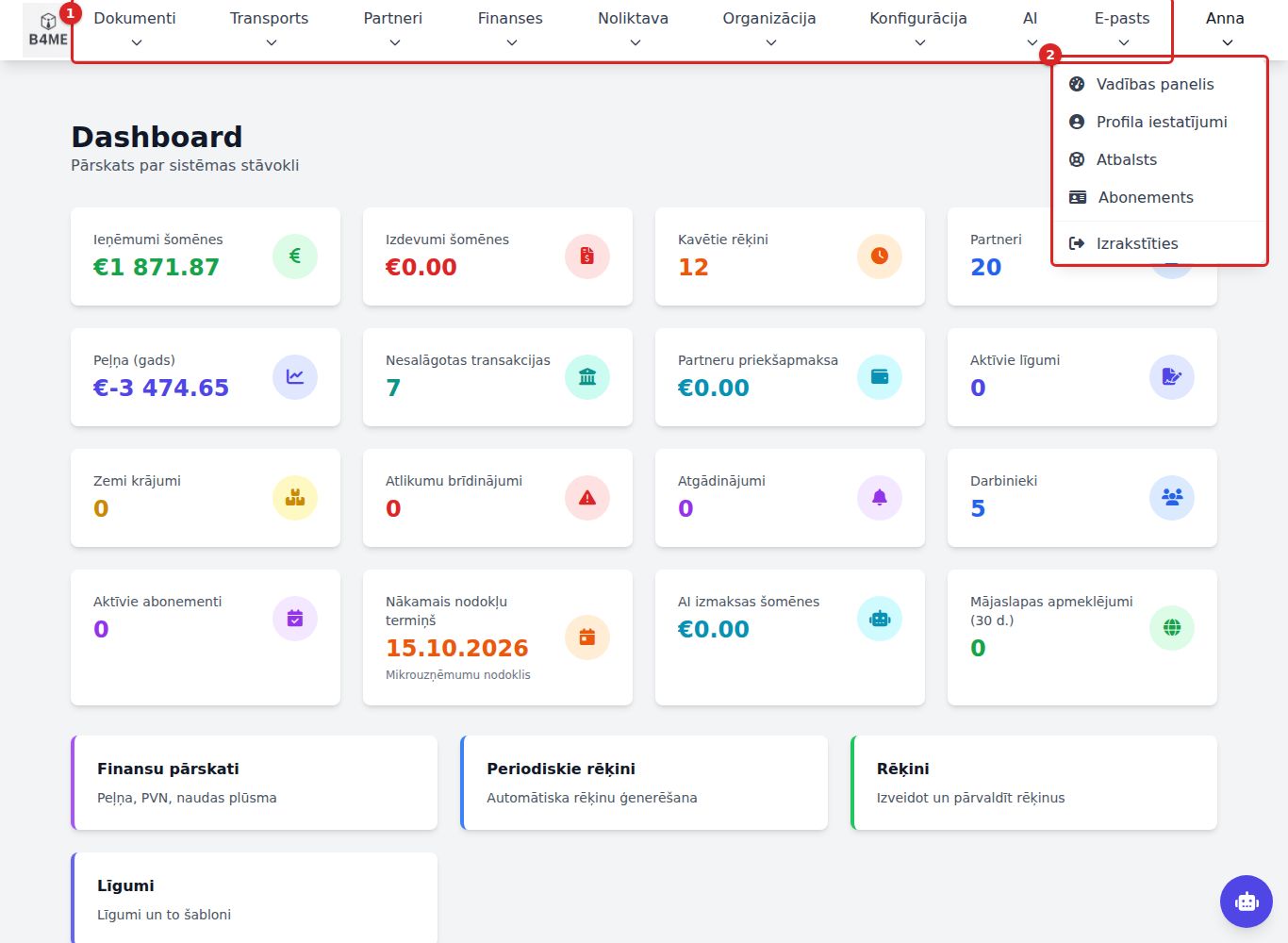Click the 15.10.2026 tax deadline date

(457, 648)
